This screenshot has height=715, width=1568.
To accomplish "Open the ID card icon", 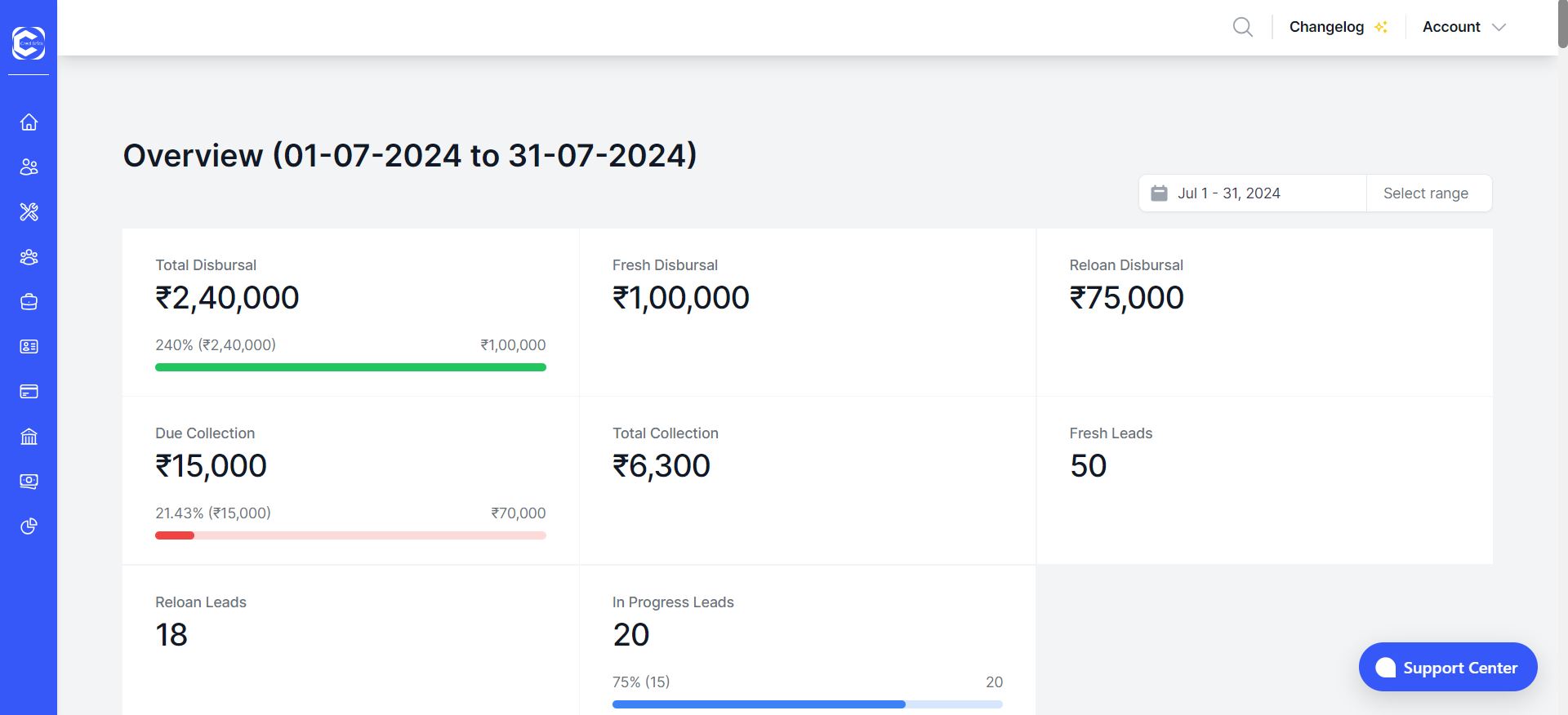I will point(29,347).
